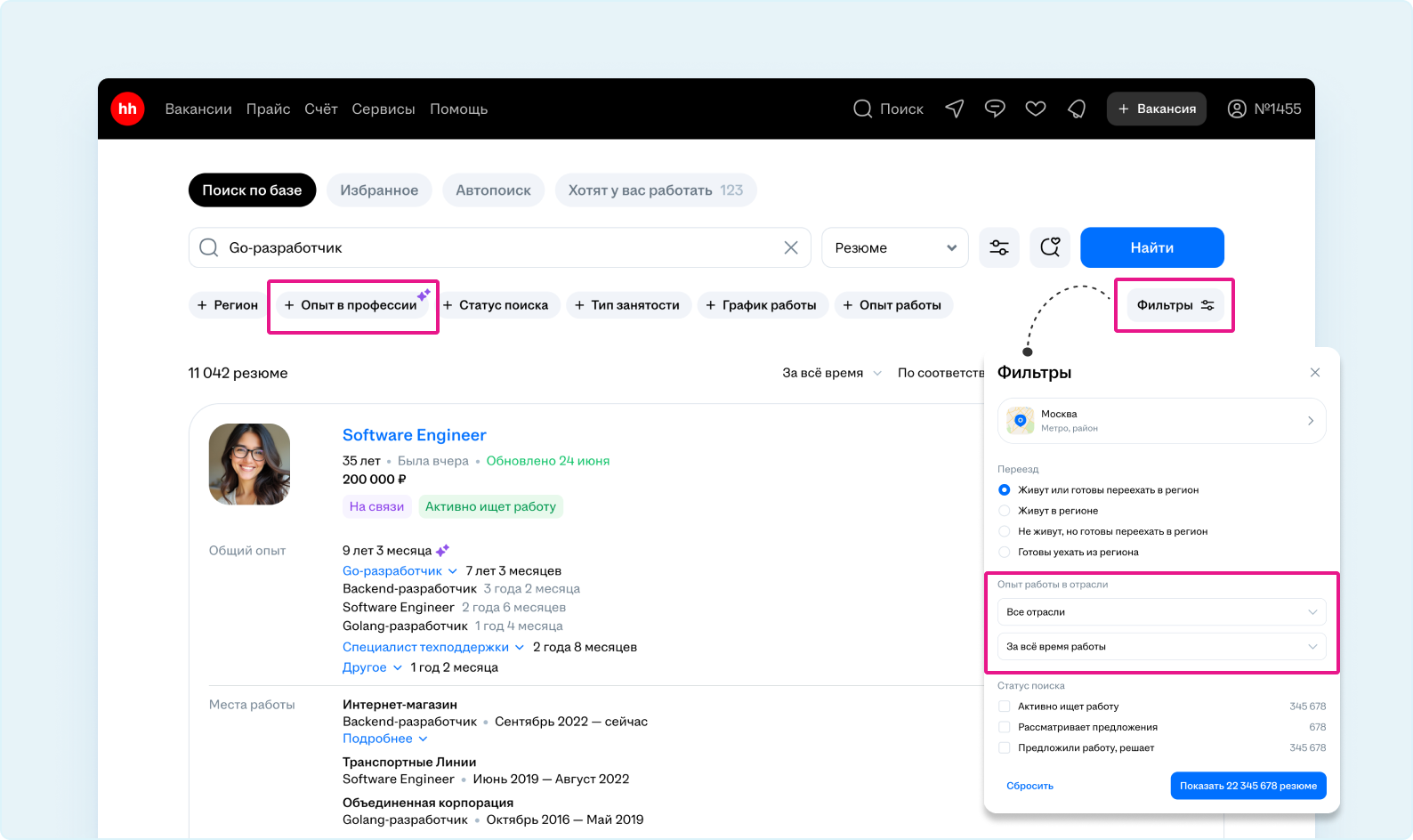
Task: Close the Фильтры panel
Action: (1315, 373)
